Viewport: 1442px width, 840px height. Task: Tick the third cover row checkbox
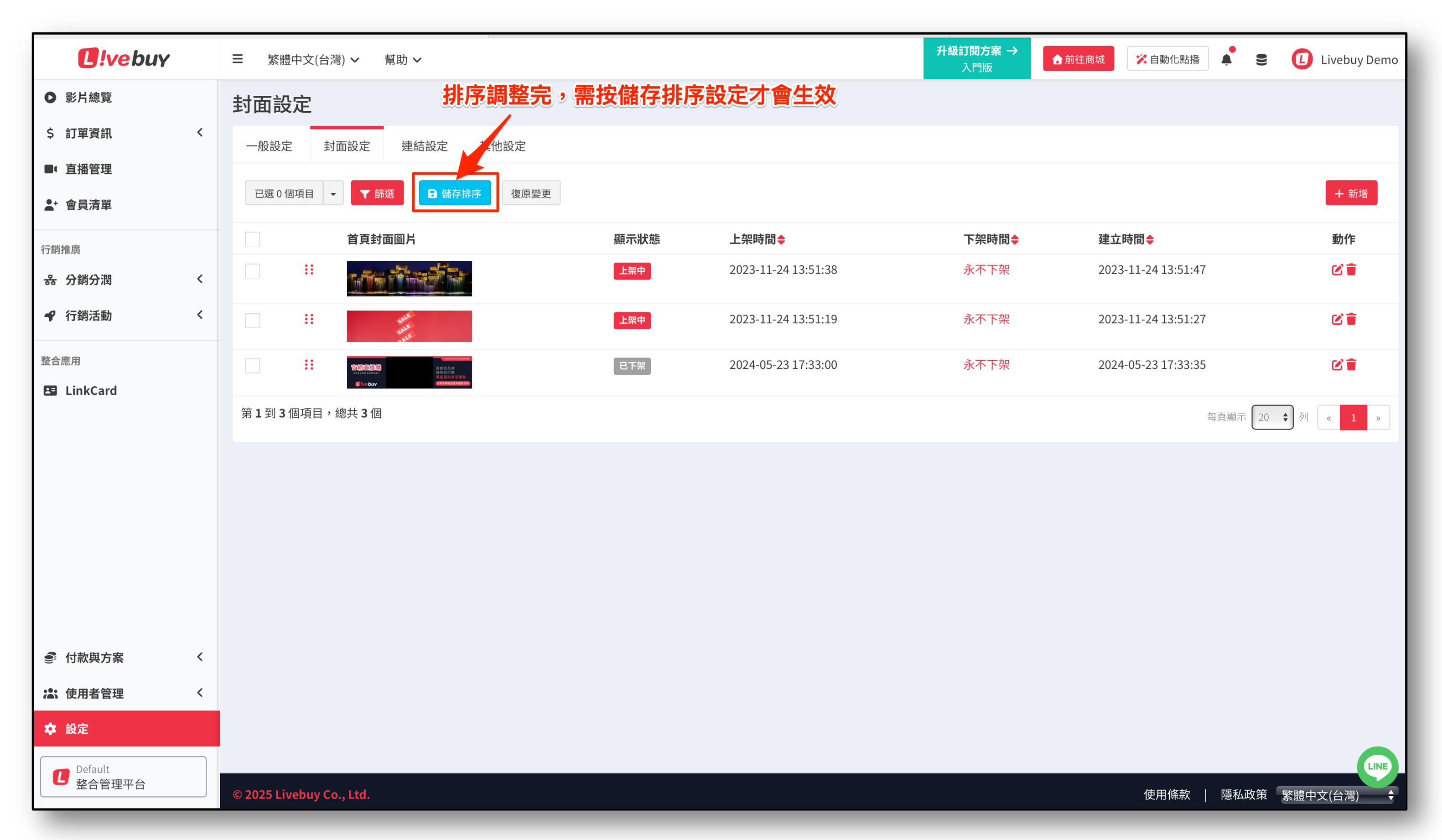(252, 366)
